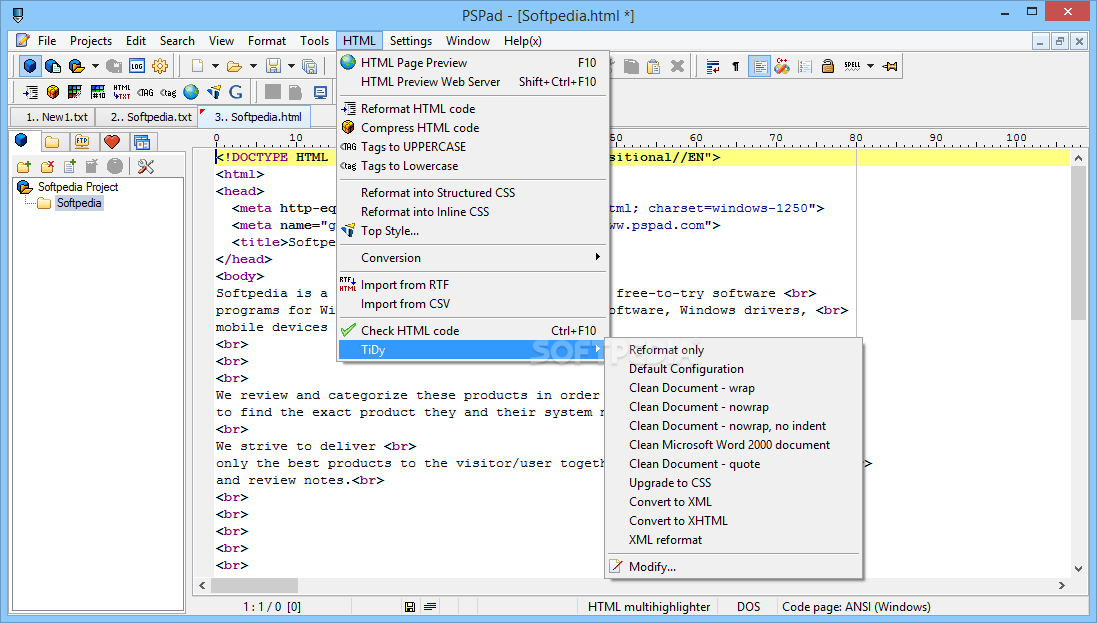This screenshot has height=623, width=1097.
Task: Click the C++ code explorer icon
Action: point(781,66)
